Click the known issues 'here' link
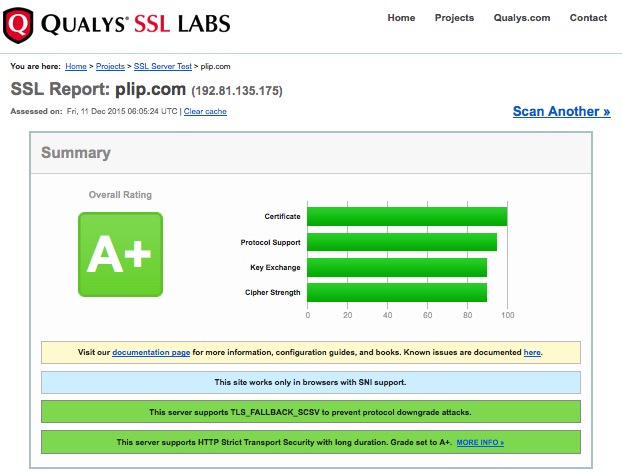622x473 pixels. [532, 352]
